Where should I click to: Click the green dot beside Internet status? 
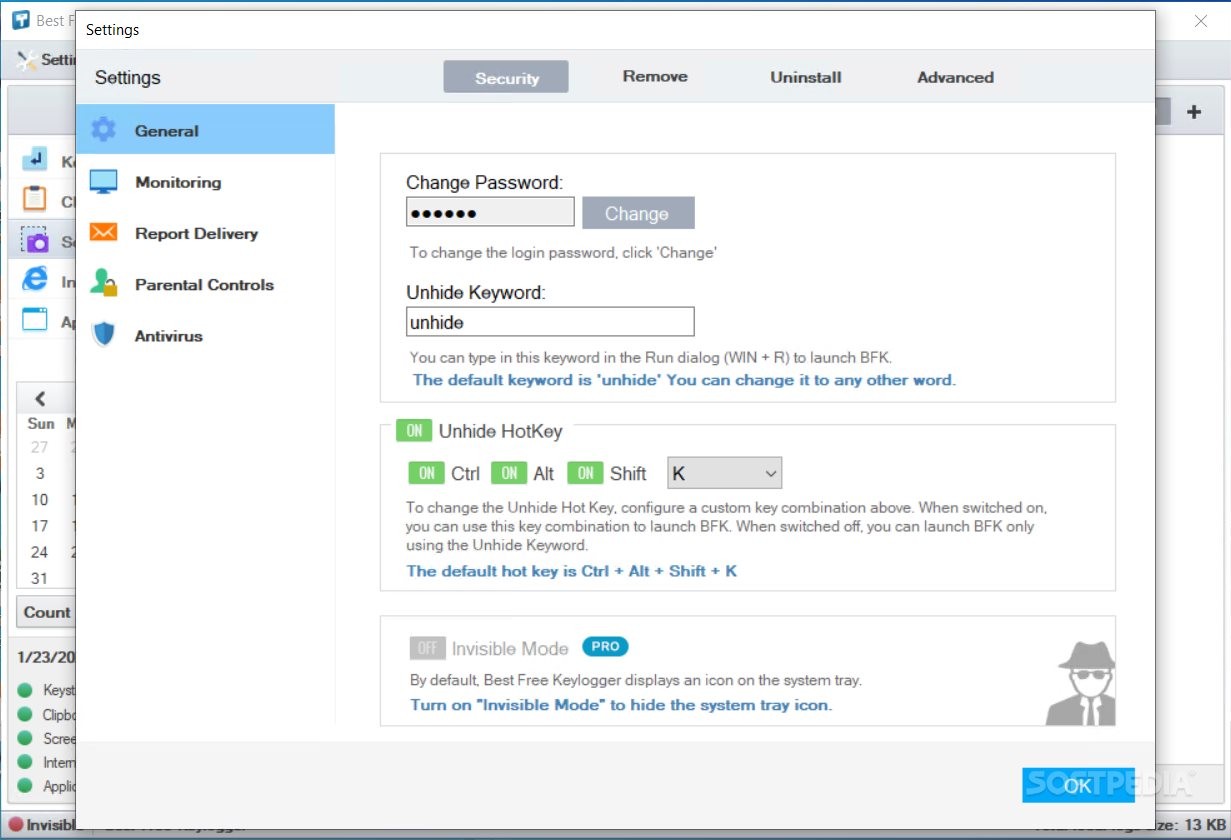point(25,763)
